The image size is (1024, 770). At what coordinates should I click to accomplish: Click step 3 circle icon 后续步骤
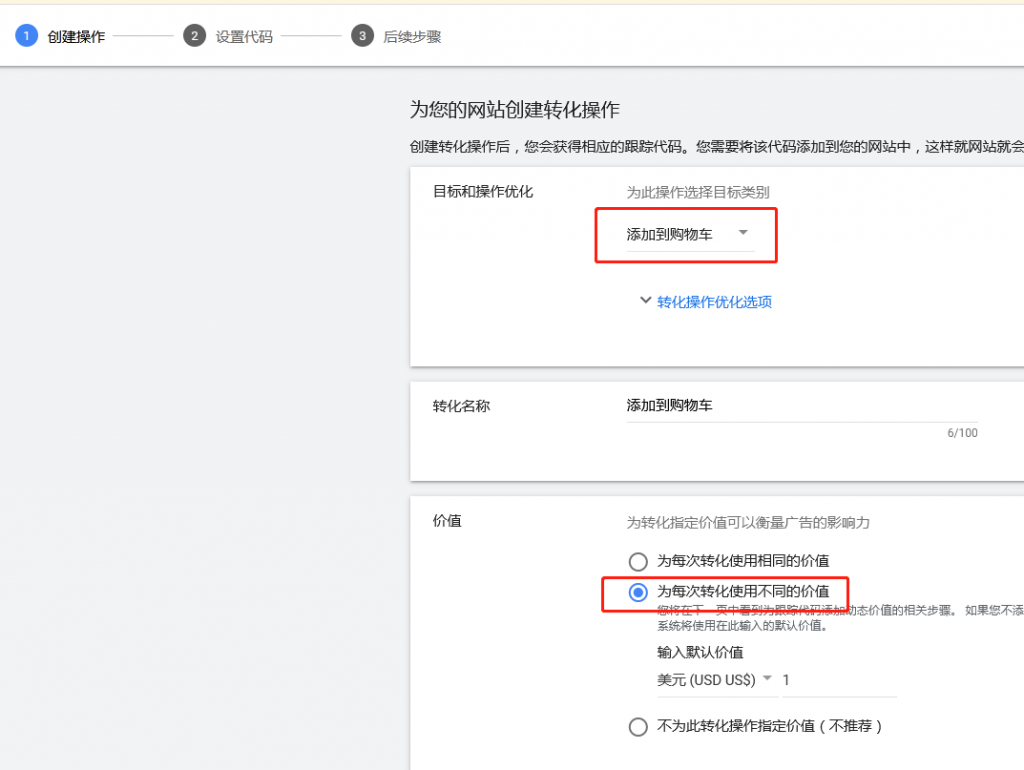tap(362, 36)
